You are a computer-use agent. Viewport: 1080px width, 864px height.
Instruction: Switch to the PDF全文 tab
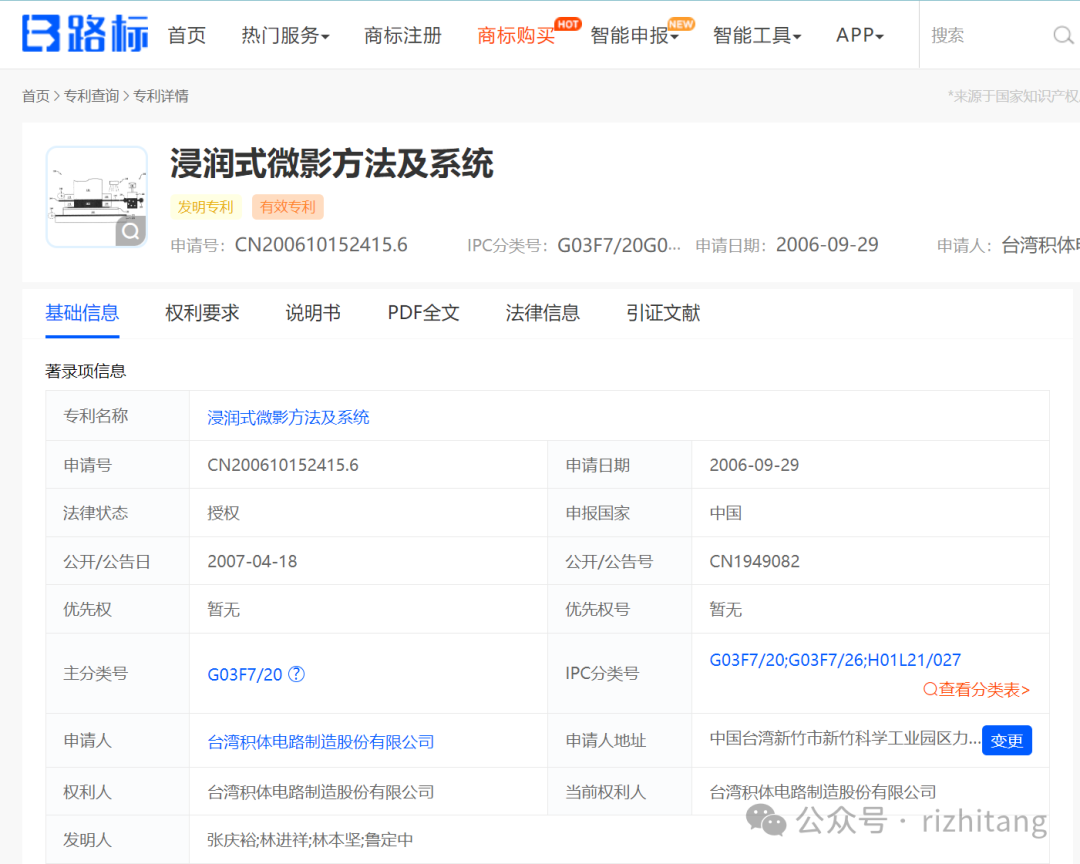pyautogui.click(x=424, y=313)
